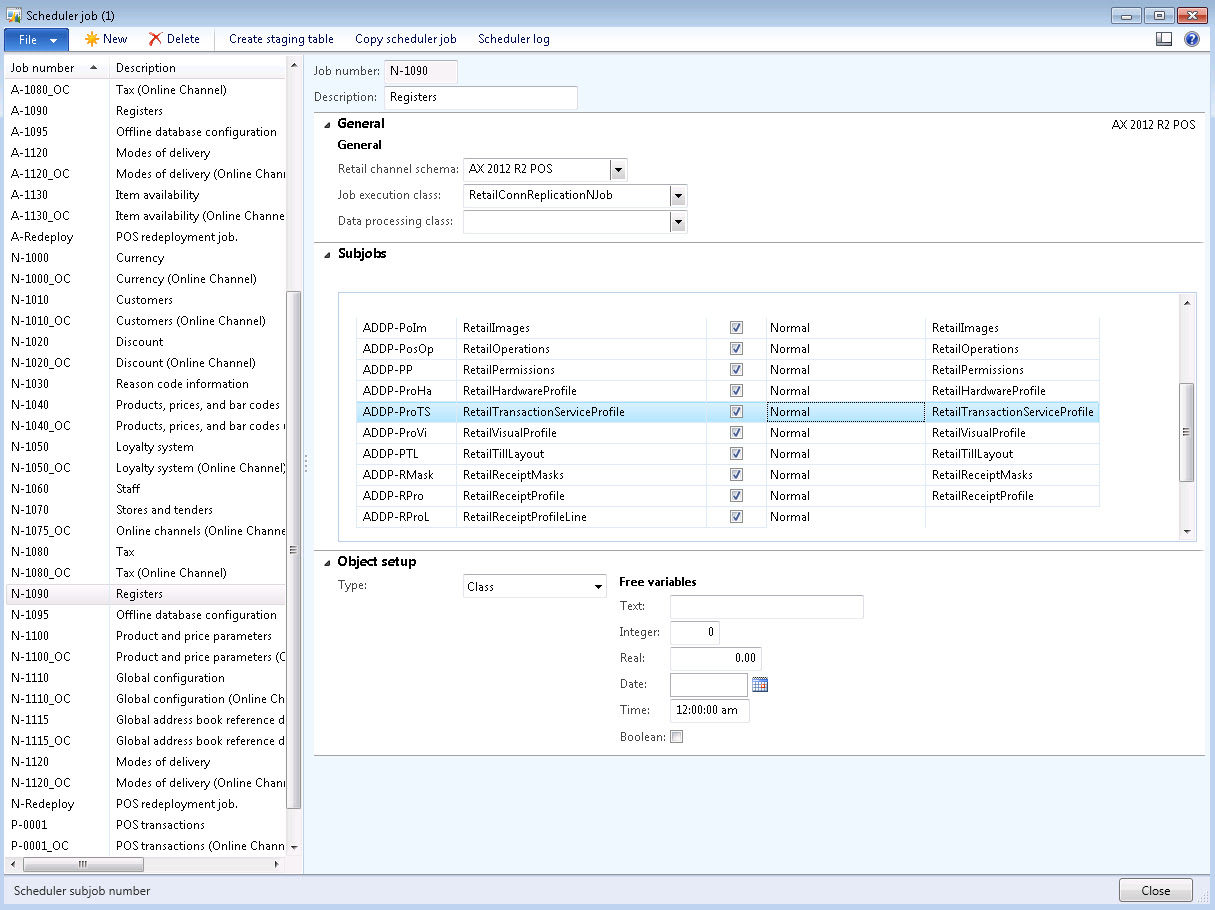1215x910 pixels.
Task: Click the red Delete X icon
Action: pos(155,39)
